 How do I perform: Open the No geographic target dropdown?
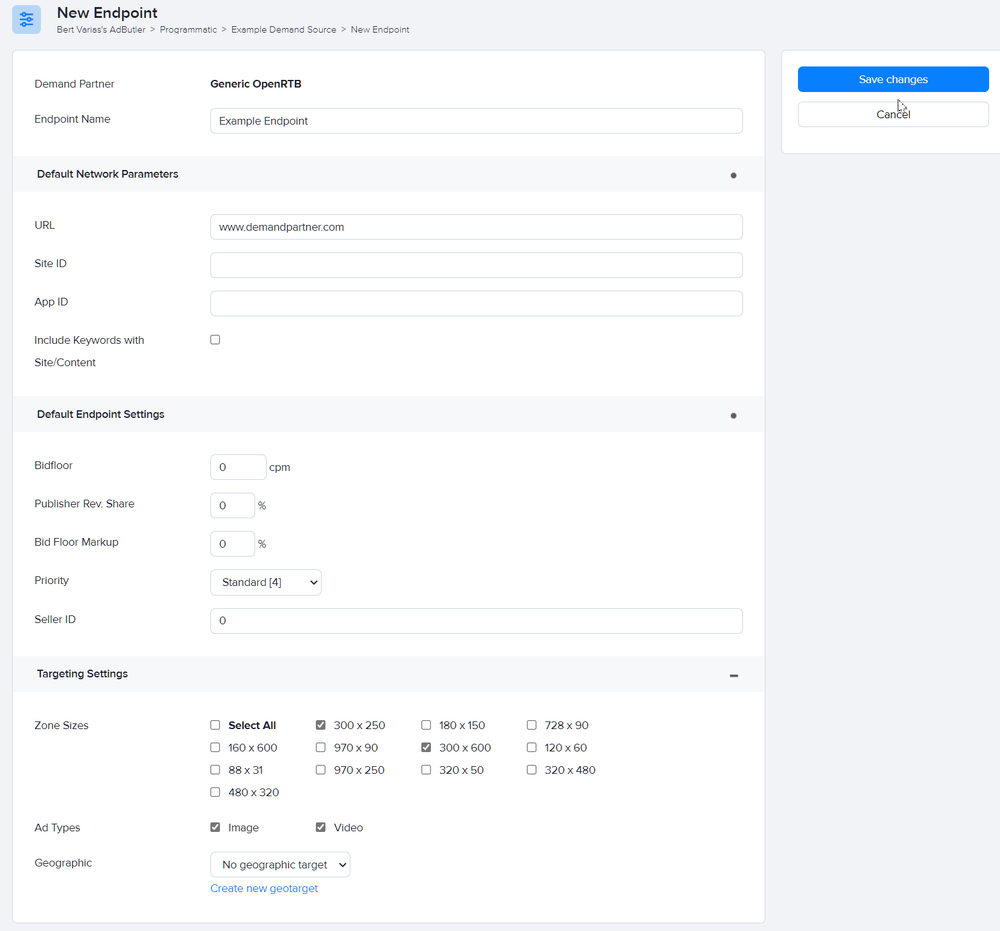pos(280,865)
